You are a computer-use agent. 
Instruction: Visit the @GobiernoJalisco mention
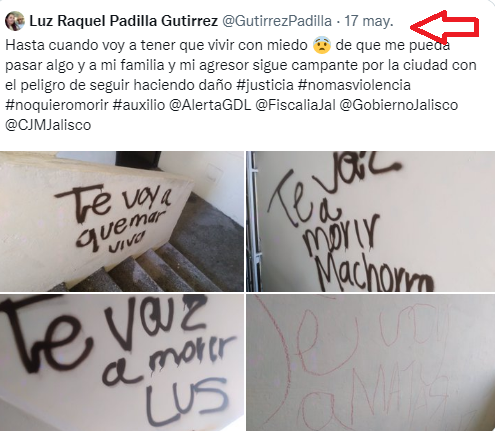[x=399, y=105]
